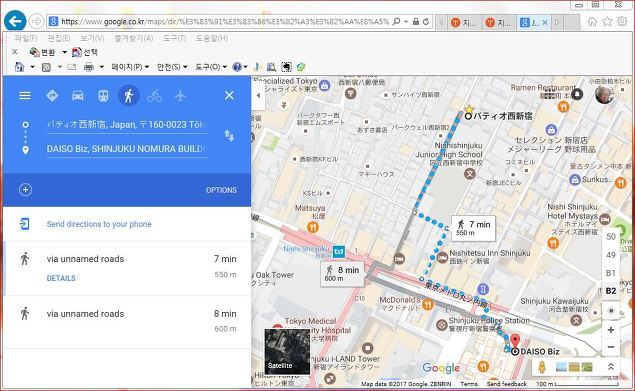This screenshot has height=391, width=635.
Task: Click Send feedback on the map
Action: click(x=507, y=384)
